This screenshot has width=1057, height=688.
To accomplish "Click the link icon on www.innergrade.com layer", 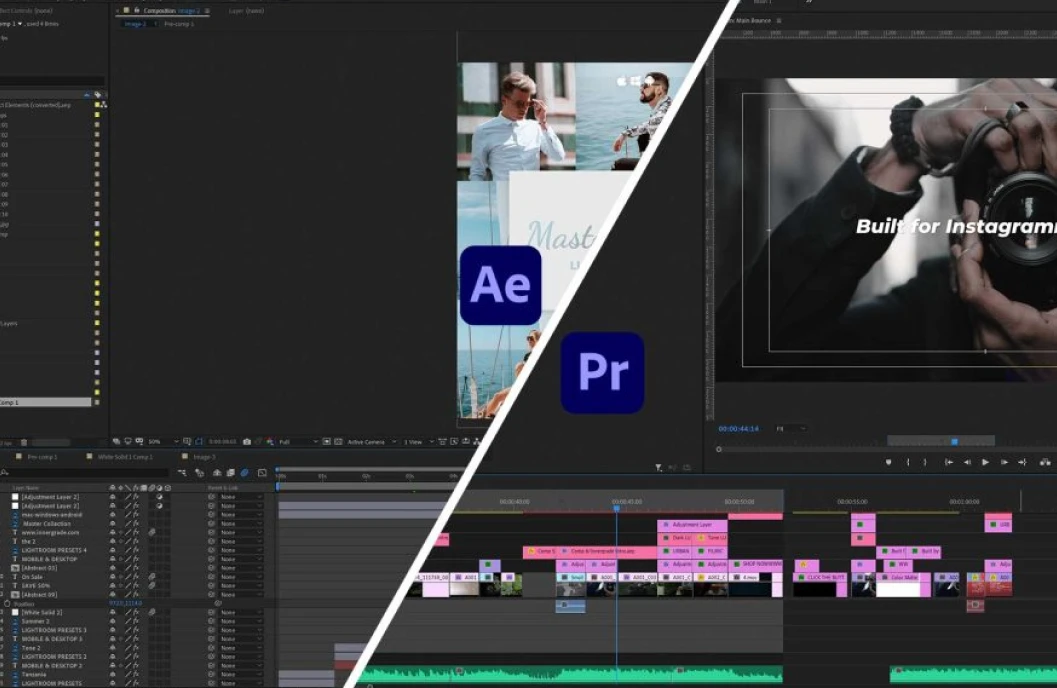I will pos(152,532).
